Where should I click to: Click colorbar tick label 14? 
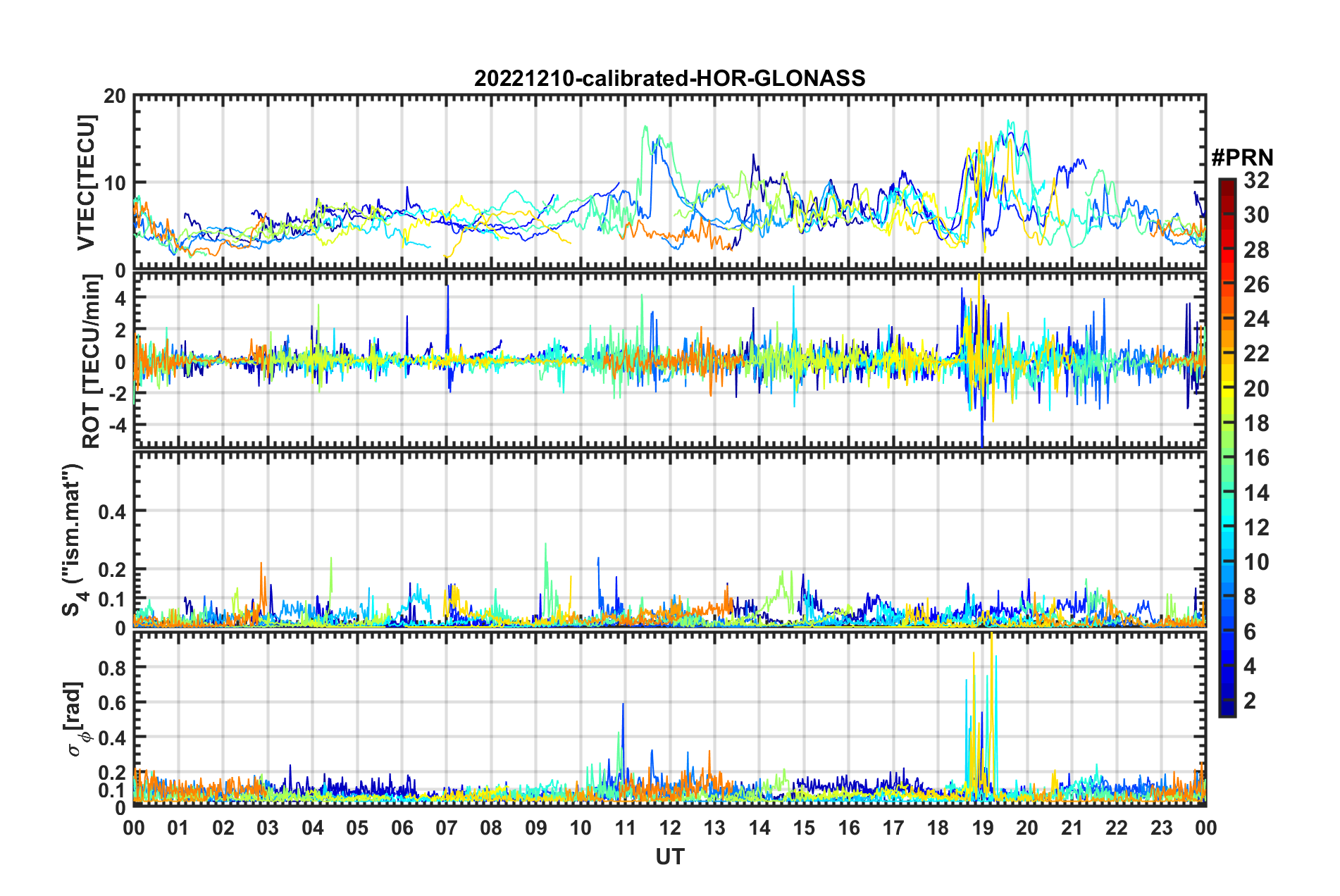coord(1255,493)
